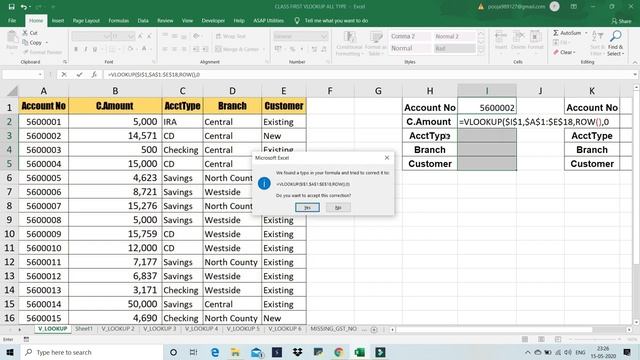
Task: Open the File menu
Action: [12, 21]
